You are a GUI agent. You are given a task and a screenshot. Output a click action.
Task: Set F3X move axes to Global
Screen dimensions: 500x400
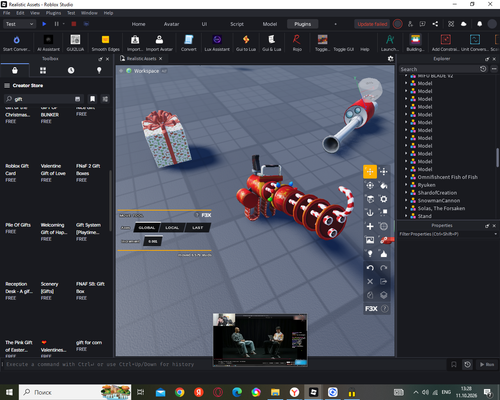[x=147, y=228]
